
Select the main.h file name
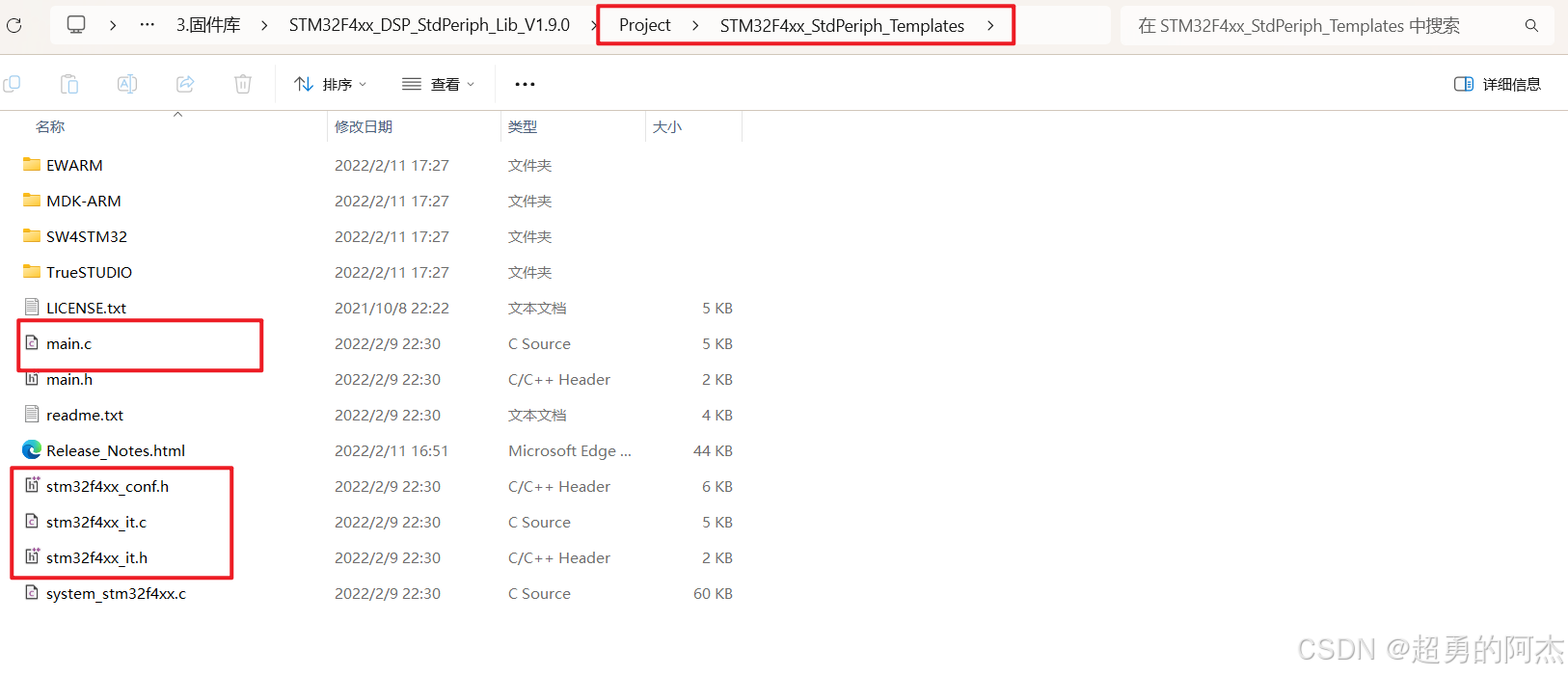point(69,380)
